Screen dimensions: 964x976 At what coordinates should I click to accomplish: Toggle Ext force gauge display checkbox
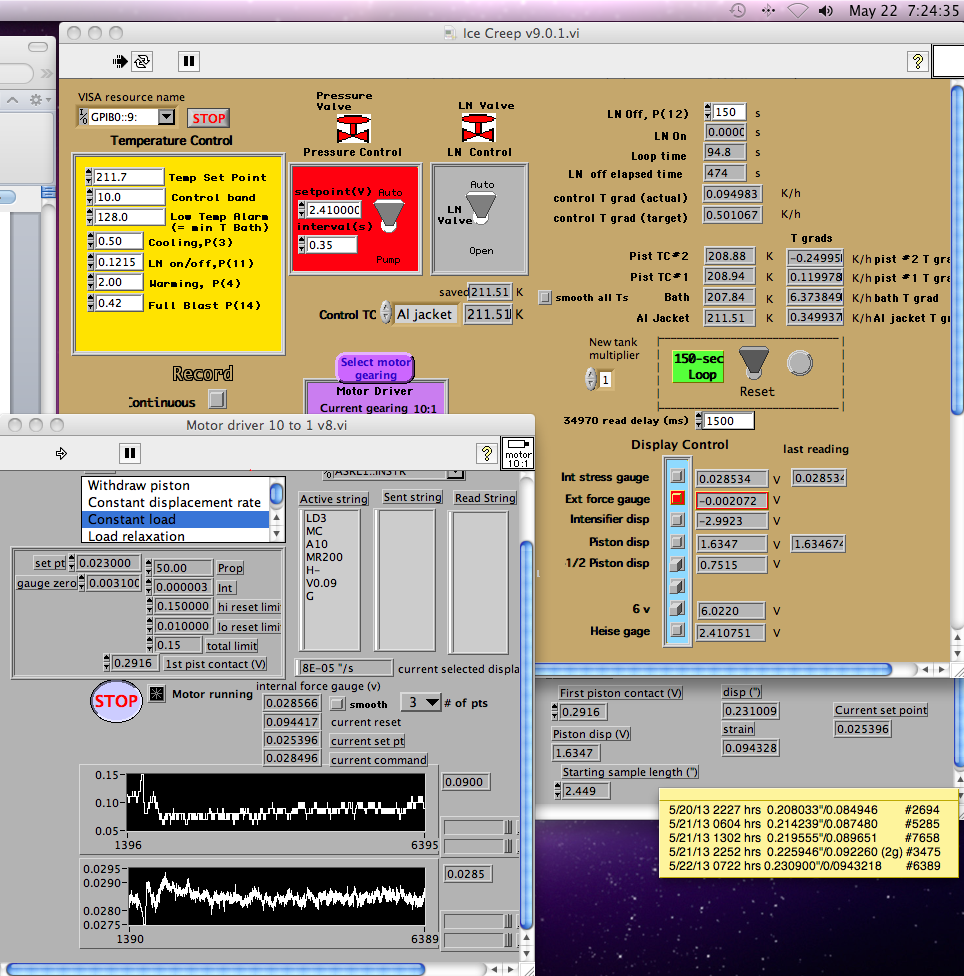coord(678,498)
